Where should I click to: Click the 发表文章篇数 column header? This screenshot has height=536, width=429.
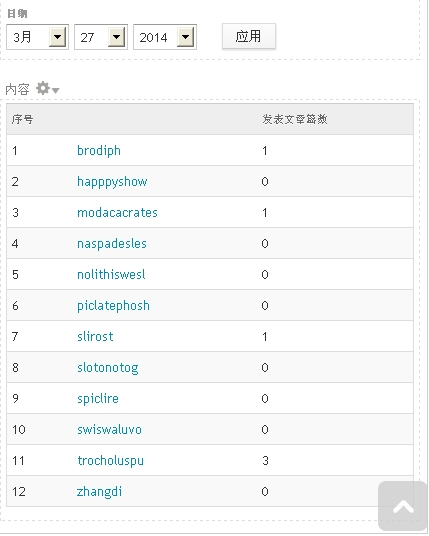click(x=295, y=119)
